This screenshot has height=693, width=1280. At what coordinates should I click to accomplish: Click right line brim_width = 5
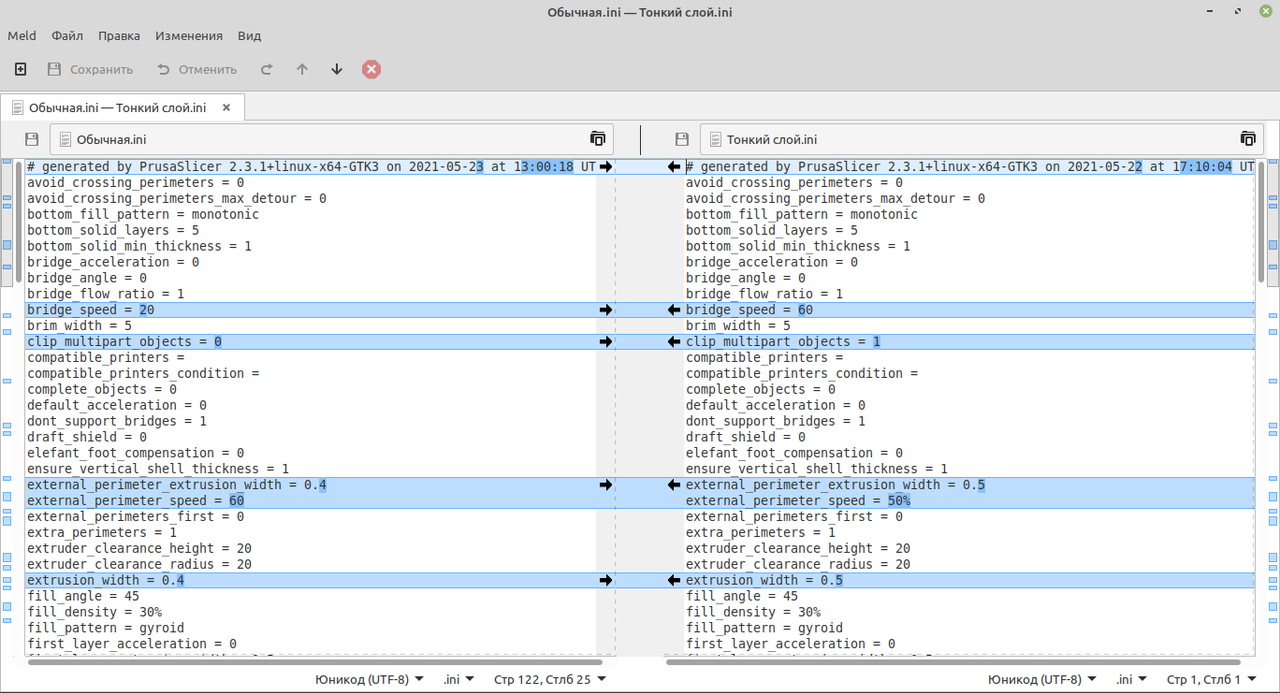click(x=738, y=326)
